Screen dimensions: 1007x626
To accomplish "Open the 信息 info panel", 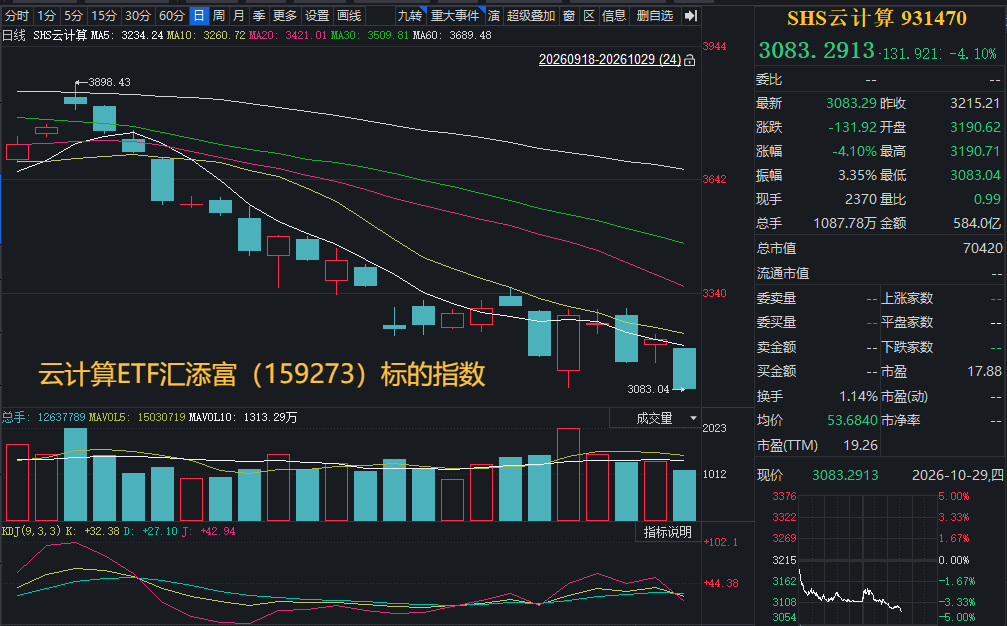I will click(614, 15).
